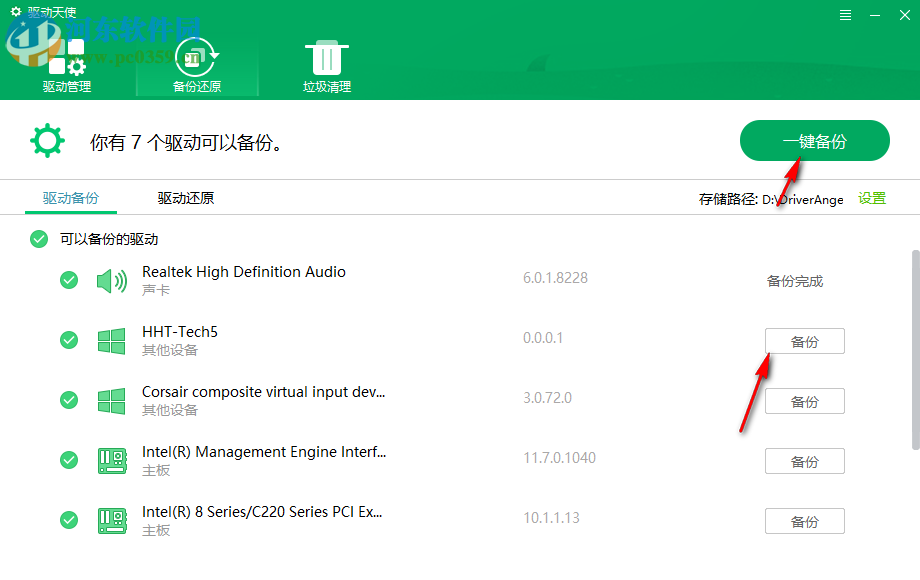Toggle selection for Corsair composite virtual input device
The height and width of the screenshot is (580, 920).
(x=69, y=400)
